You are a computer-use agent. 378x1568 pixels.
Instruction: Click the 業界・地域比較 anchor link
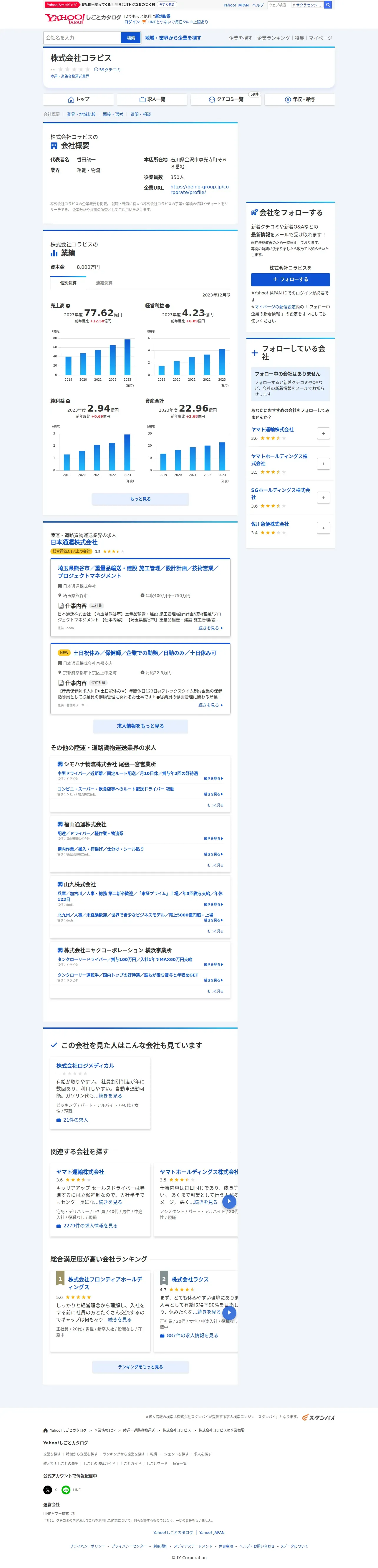(x=81, y=115)
